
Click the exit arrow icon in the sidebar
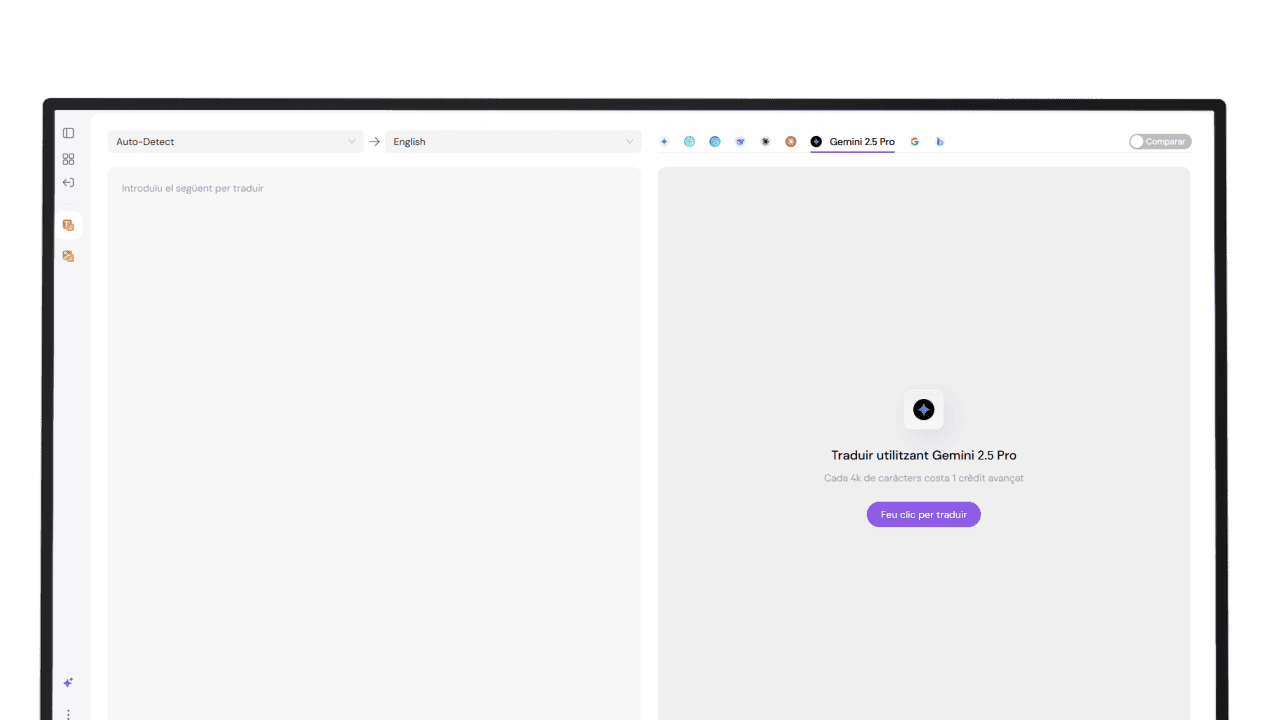(x=68, y=183)
